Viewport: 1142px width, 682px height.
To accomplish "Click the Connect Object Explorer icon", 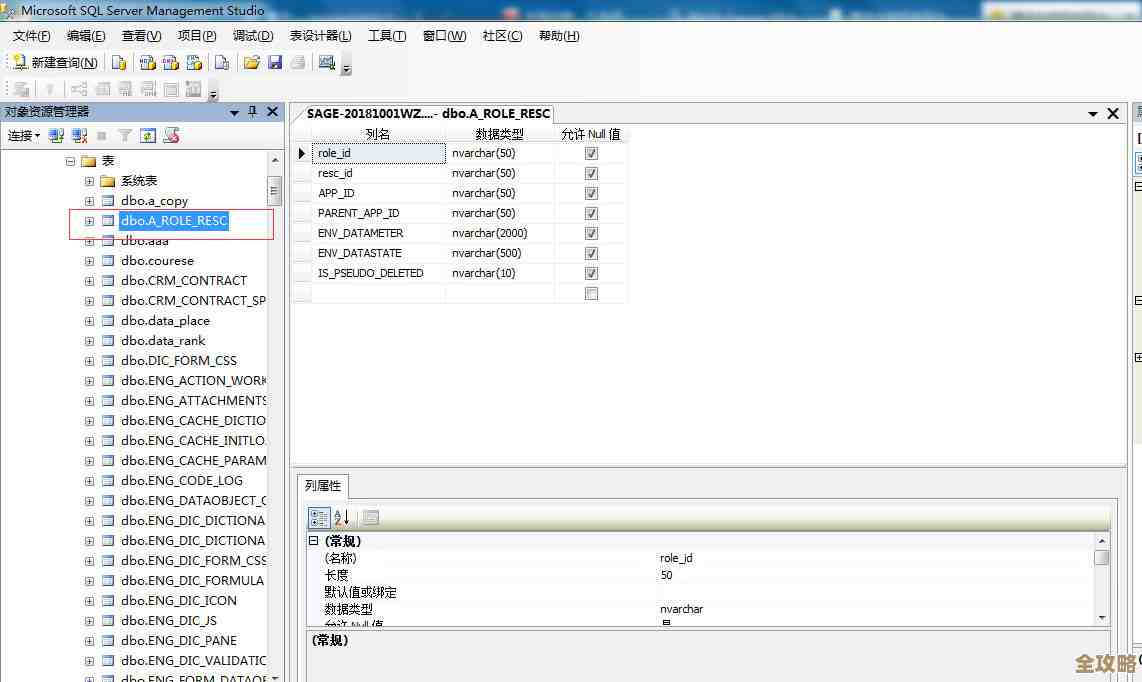I will [57, 135].
